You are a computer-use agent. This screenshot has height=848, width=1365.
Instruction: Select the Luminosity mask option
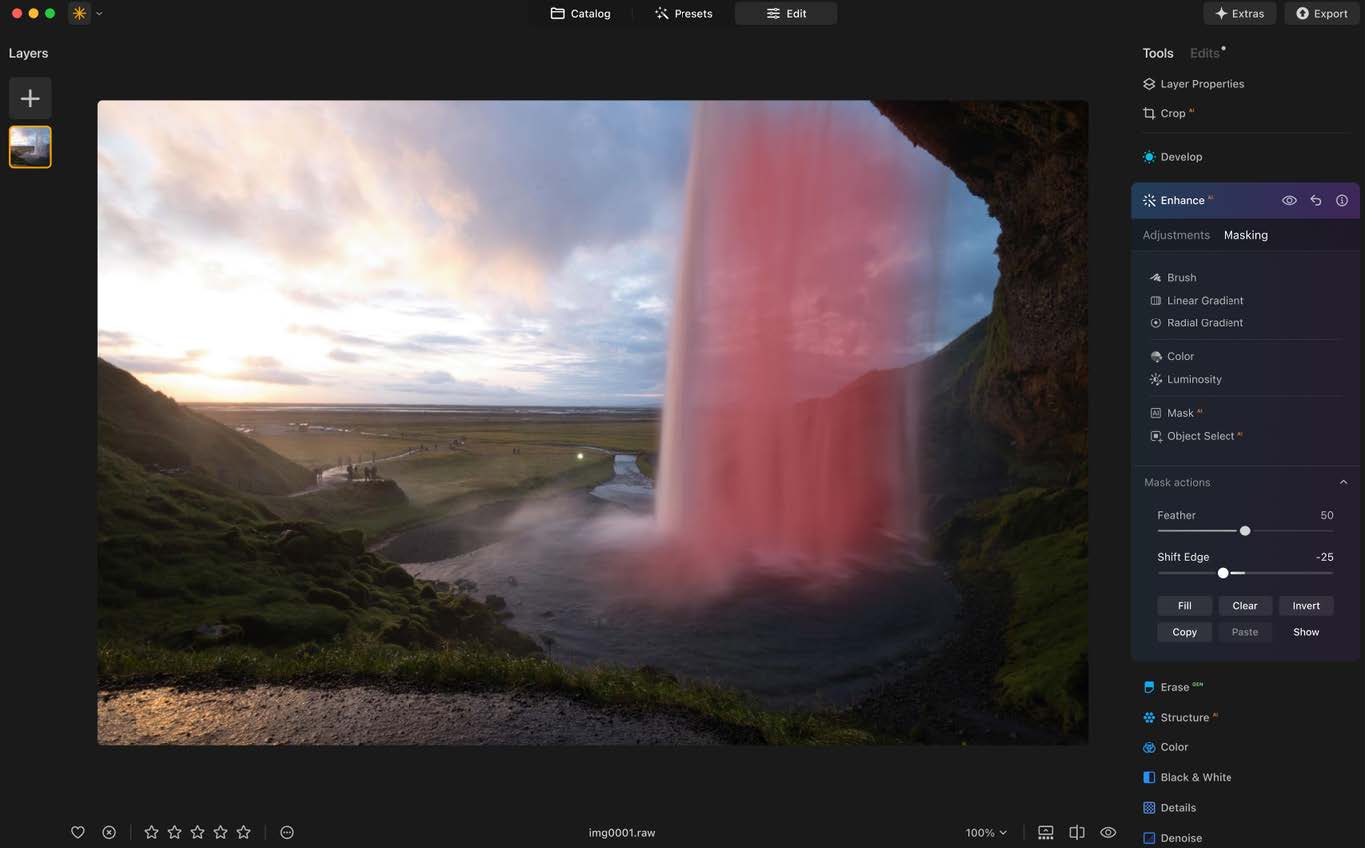[1193, 380]
